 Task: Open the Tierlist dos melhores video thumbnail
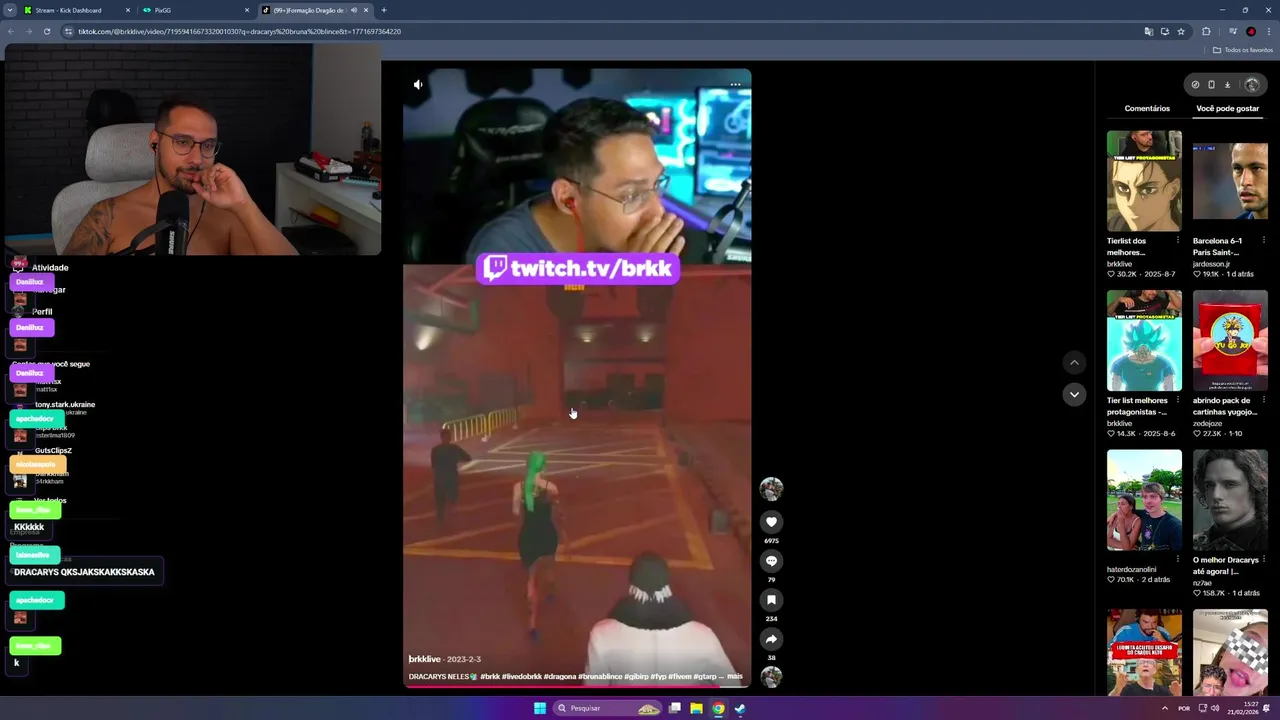[x=1144, y=181]
